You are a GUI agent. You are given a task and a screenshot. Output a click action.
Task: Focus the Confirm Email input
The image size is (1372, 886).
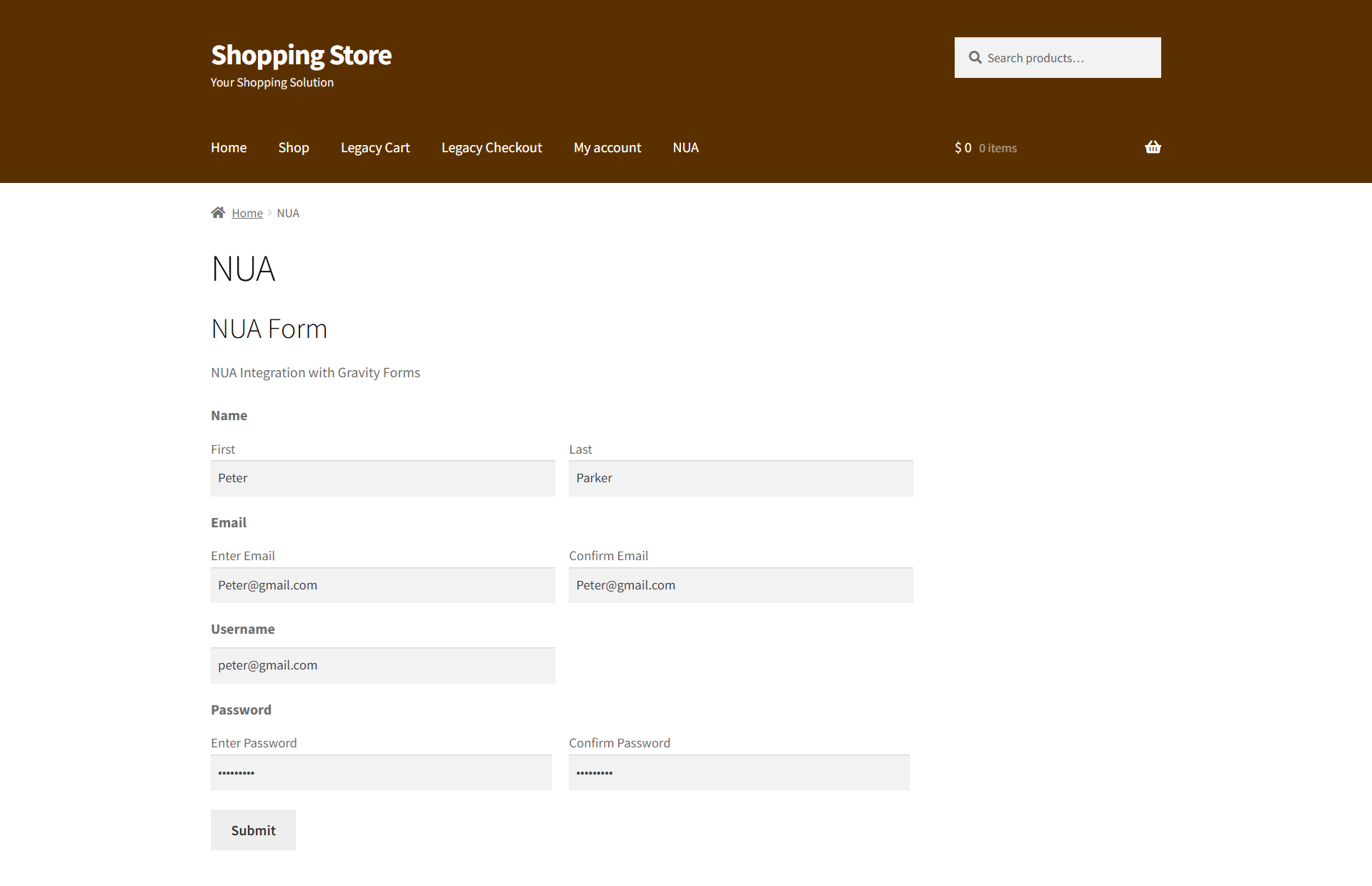740,585
